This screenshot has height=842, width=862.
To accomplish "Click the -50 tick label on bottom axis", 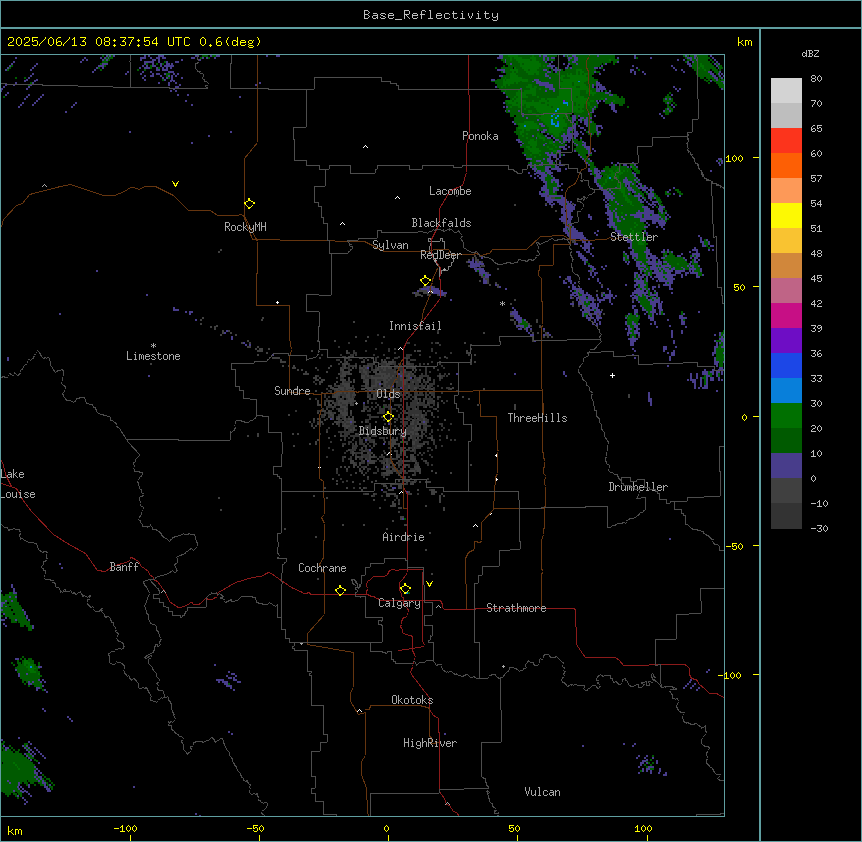I will [255, 828].
